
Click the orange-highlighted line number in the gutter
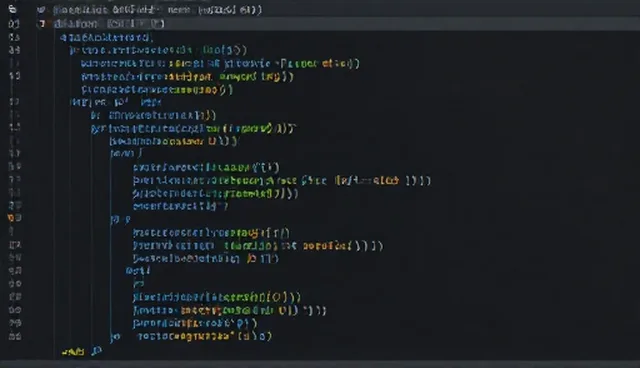pos(15,218)
